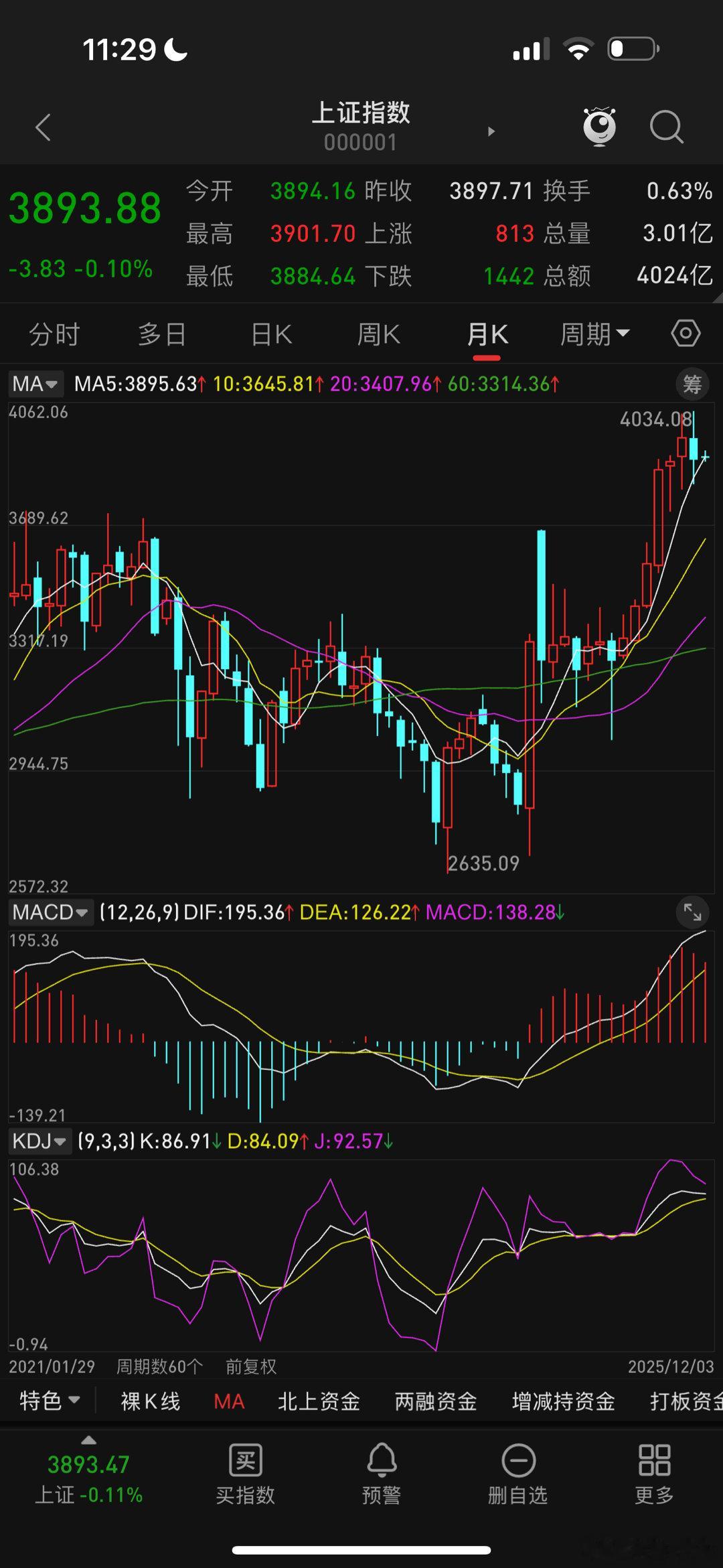Remove from watchlist via 删自选
This screenshot has width=723, height=1568.
point(518,1474)
